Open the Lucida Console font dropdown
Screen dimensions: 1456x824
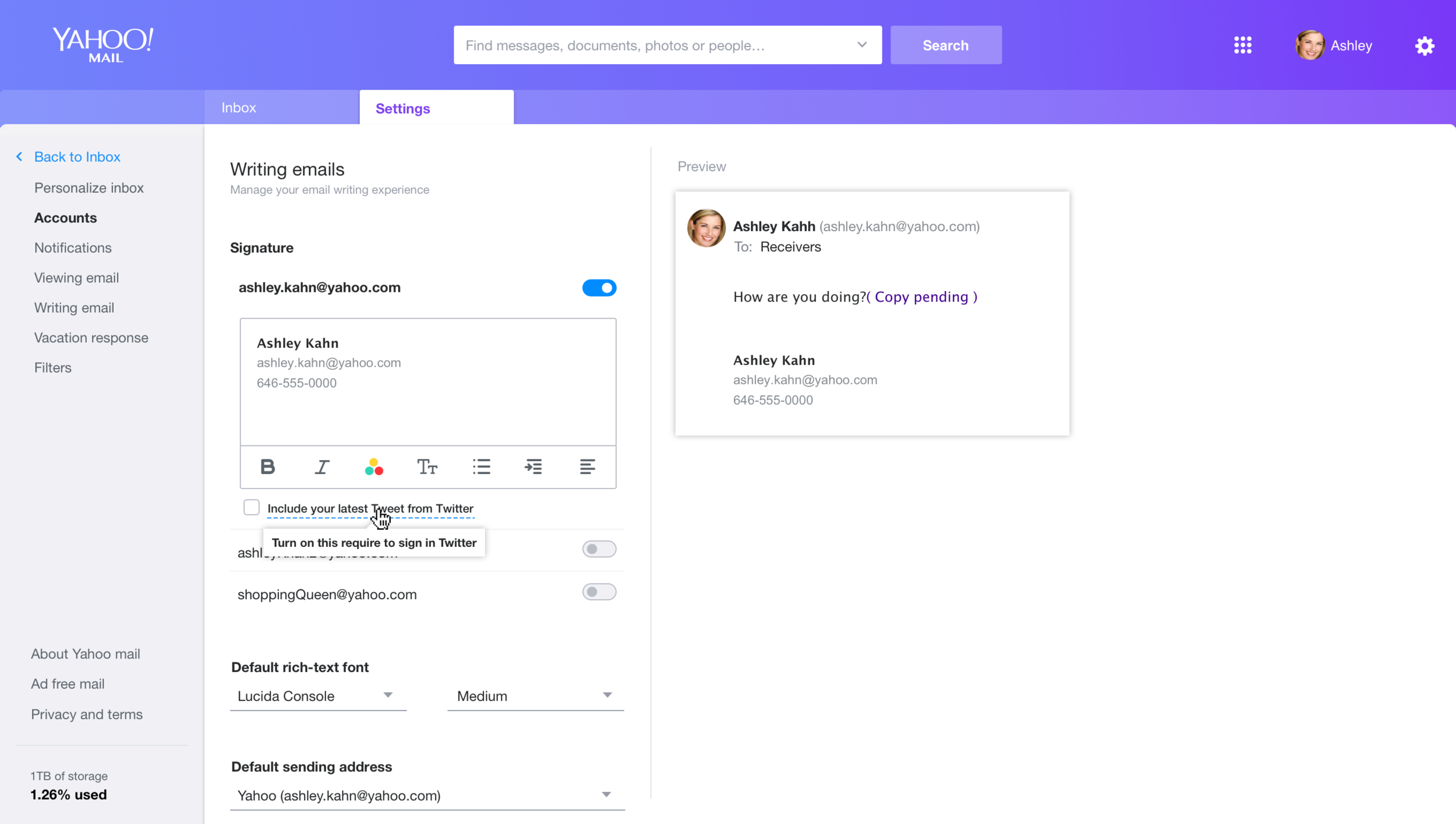(x=317, y=696)
